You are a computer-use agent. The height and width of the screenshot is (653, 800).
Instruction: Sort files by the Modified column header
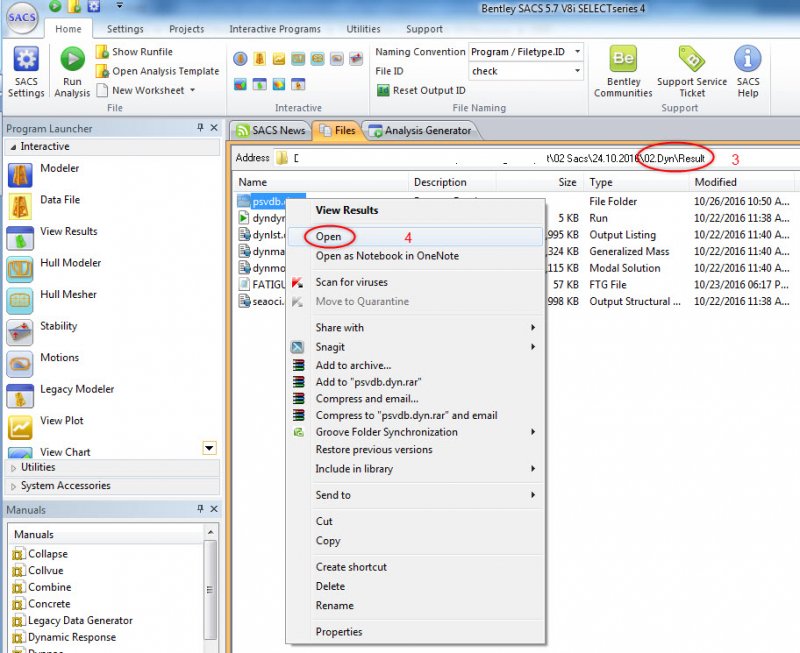741,182
